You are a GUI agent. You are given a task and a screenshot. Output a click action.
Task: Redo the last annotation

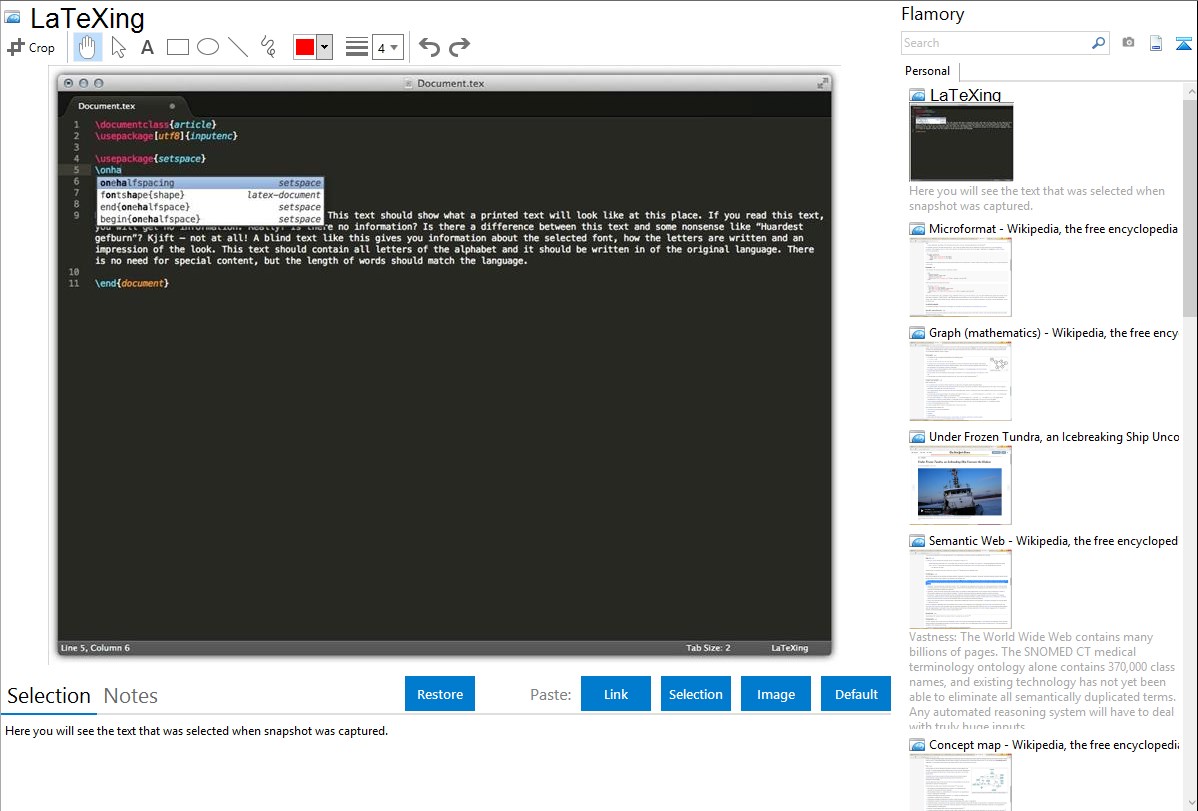click(459, 47)
